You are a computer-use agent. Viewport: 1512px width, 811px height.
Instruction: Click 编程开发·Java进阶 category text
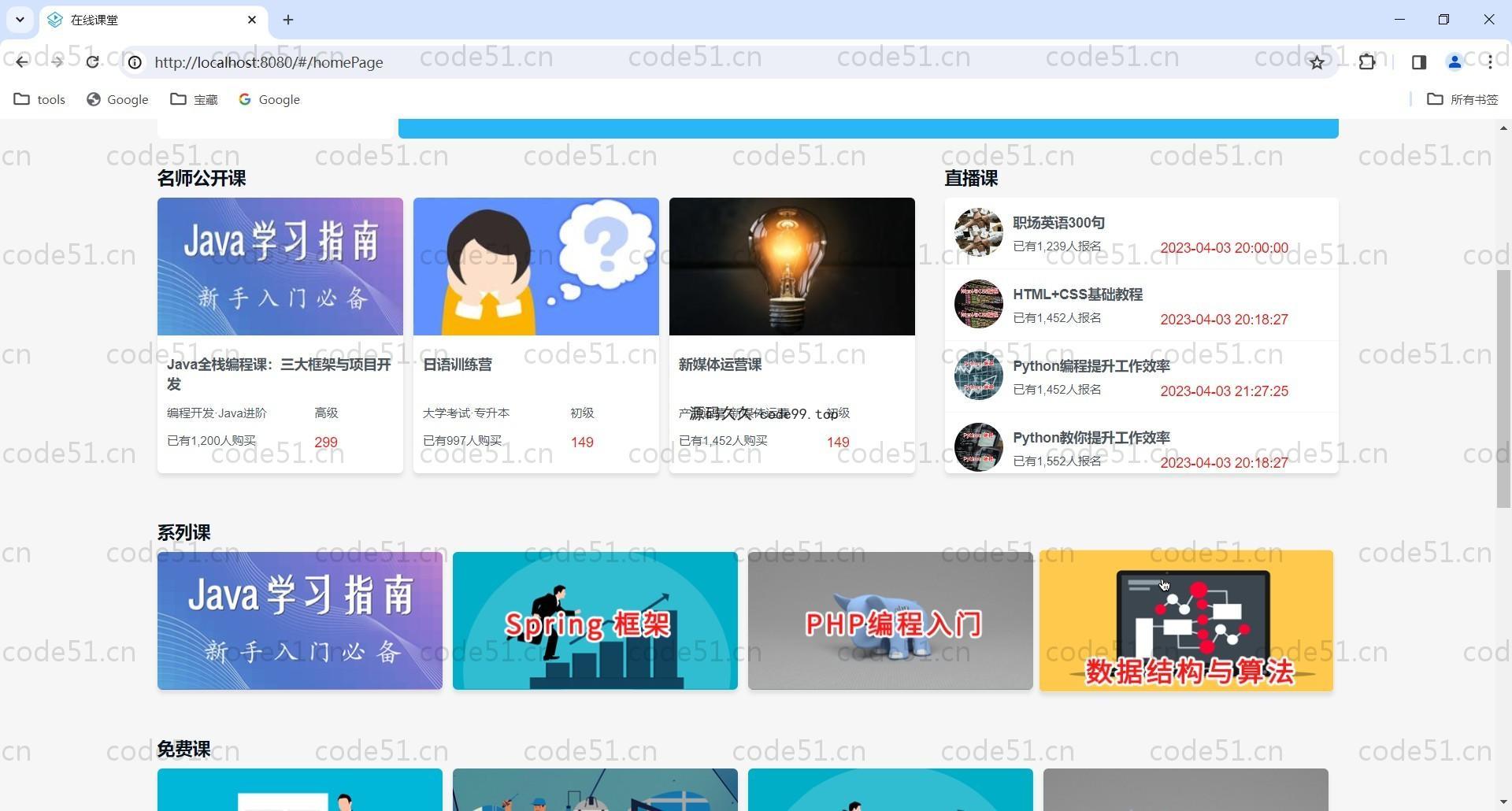coord(217,413)
